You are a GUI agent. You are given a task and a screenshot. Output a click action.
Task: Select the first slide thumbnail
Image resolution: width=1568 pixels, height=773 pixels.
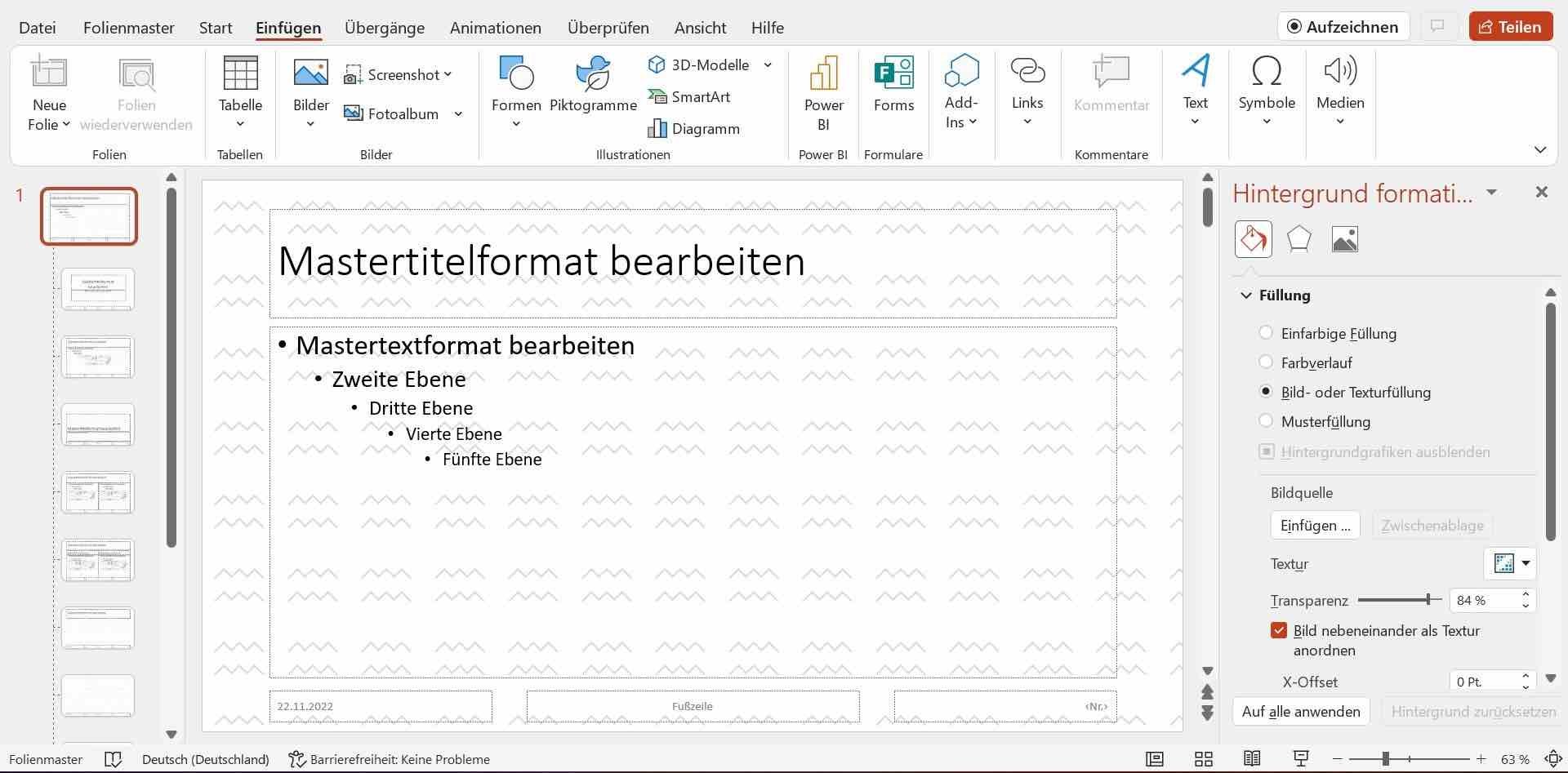(x=88, y=215)
